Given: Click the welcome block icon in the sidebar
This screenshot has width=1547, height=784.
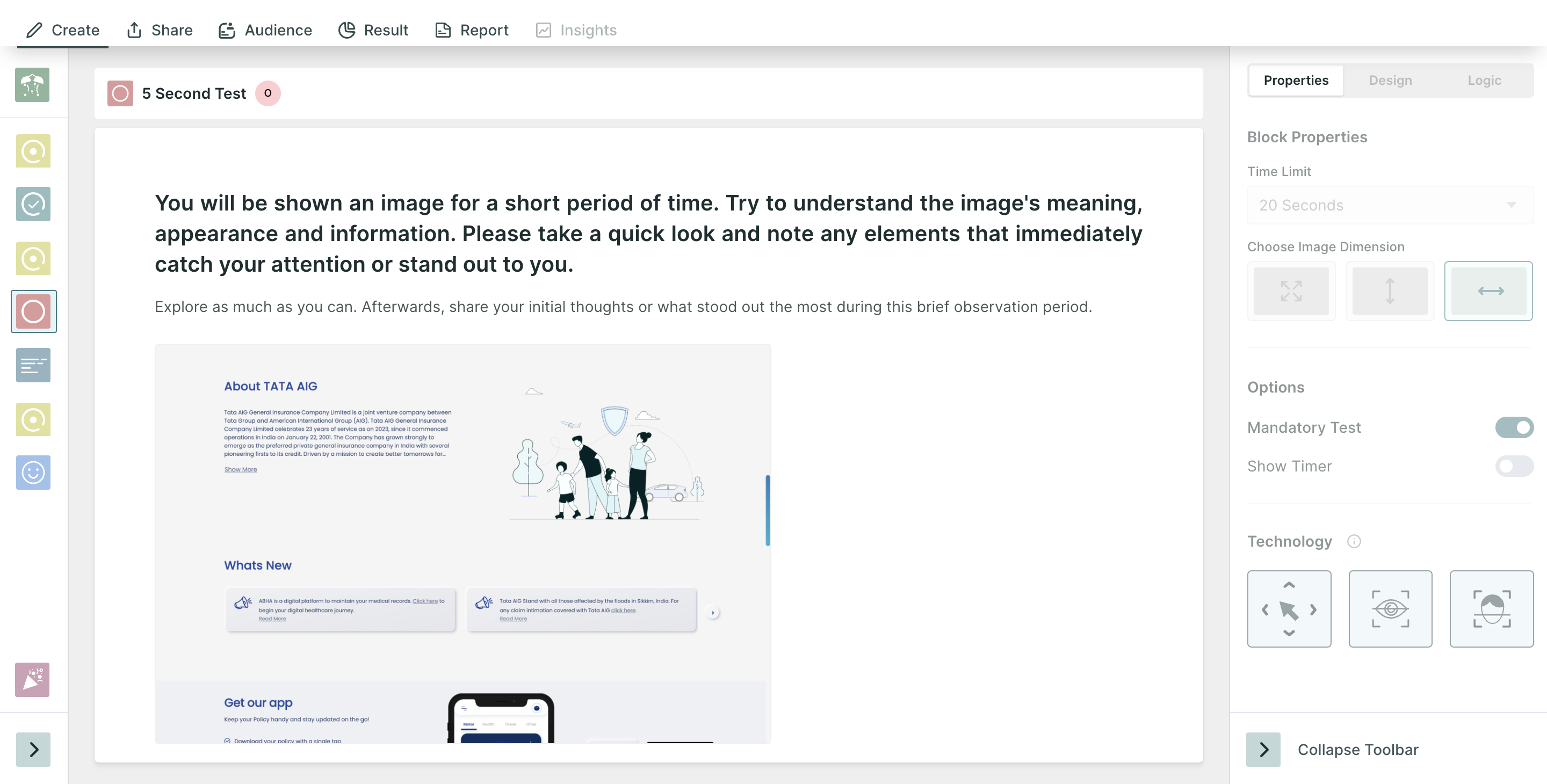Looking at the screenshot, I should pos(32,85).
